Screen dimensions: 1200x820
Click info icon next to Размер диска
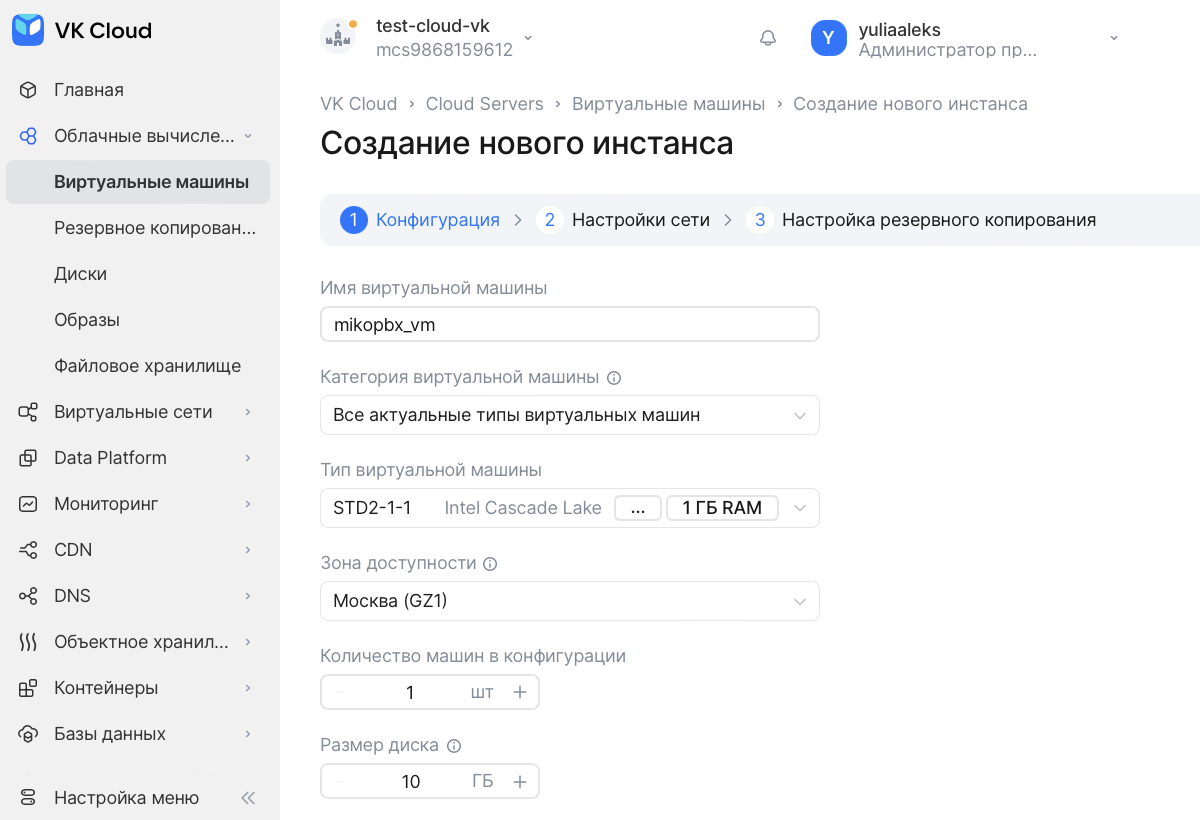pos(454,746)
